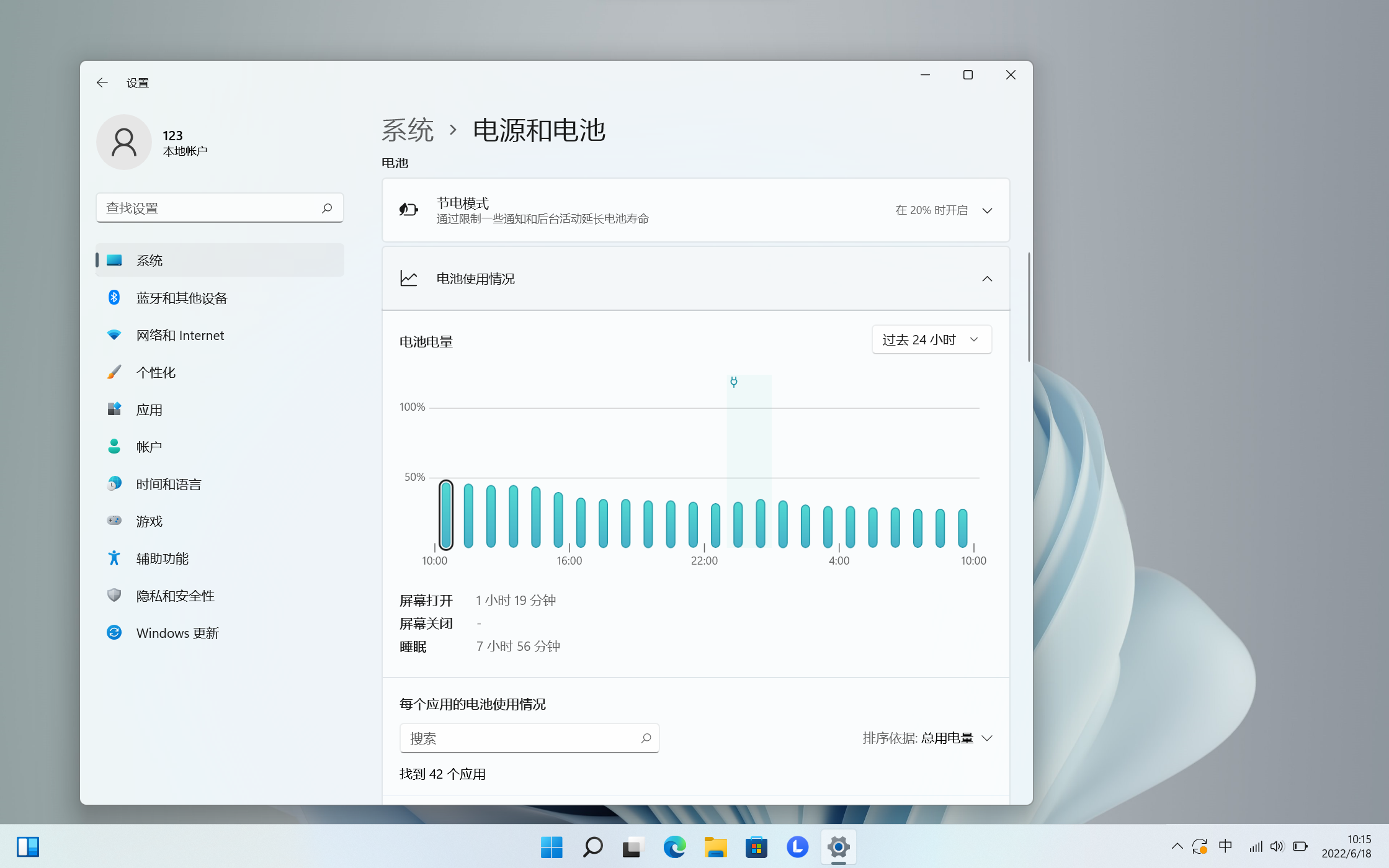Click the search magnifier in 查找设置 box

(x=327, y=208)
